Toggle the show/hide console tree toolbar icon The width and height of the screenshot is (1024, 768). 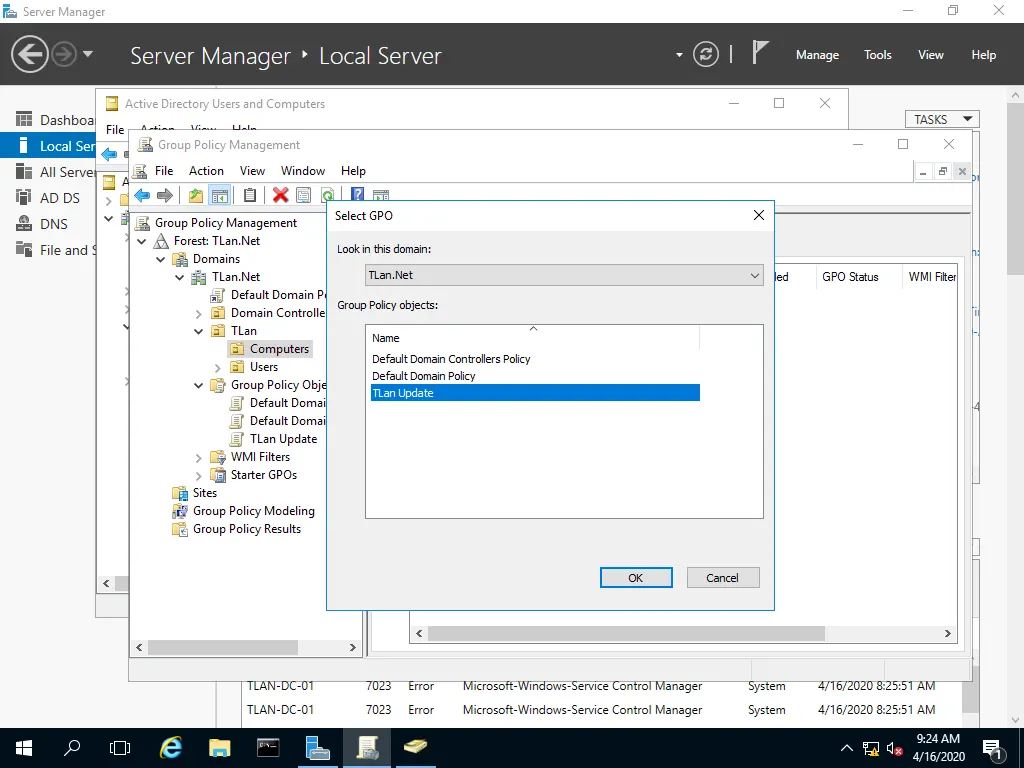219,195
